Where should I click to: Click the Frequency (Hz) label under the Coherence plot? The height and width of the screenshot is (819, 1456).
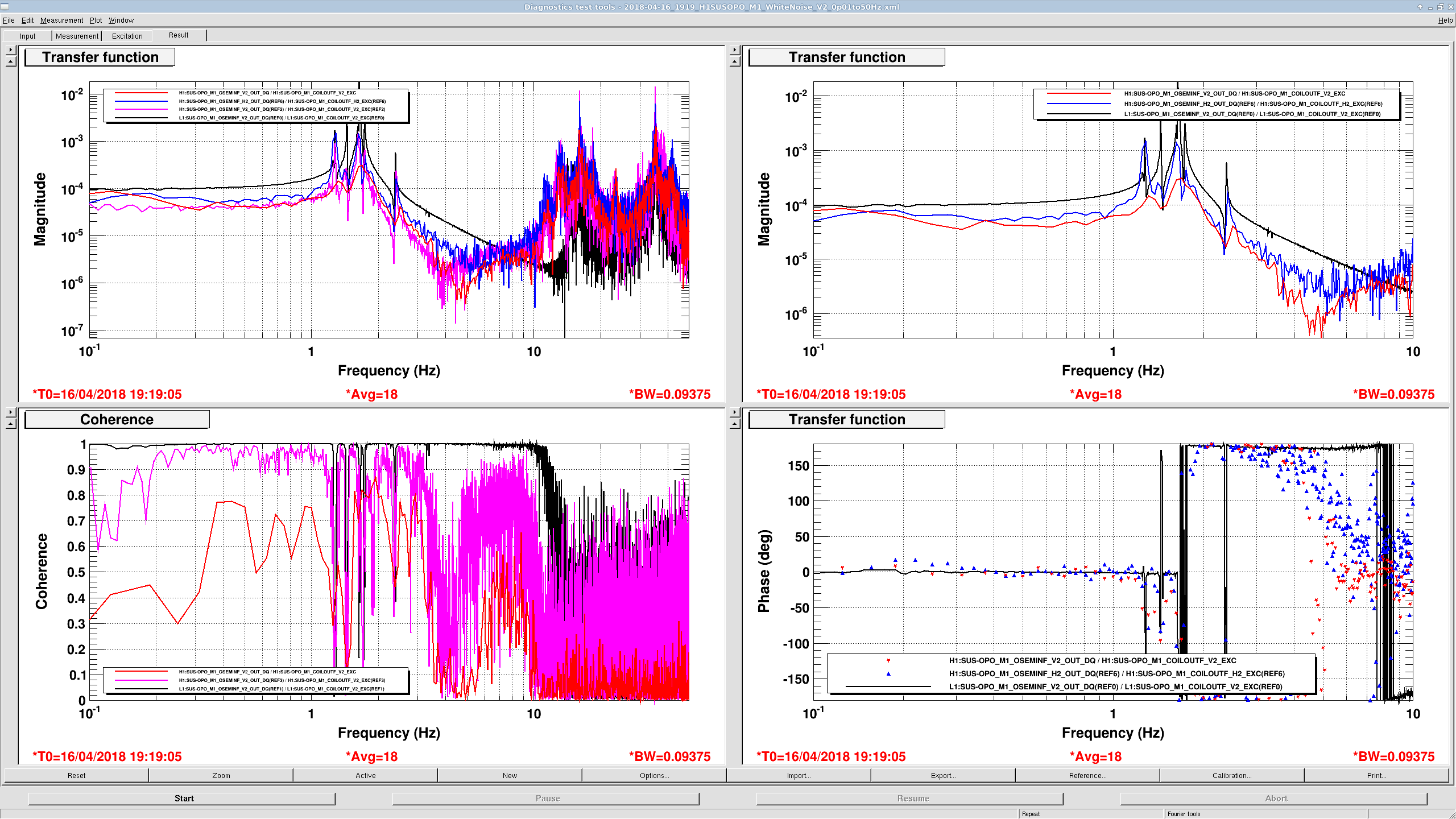389,733
